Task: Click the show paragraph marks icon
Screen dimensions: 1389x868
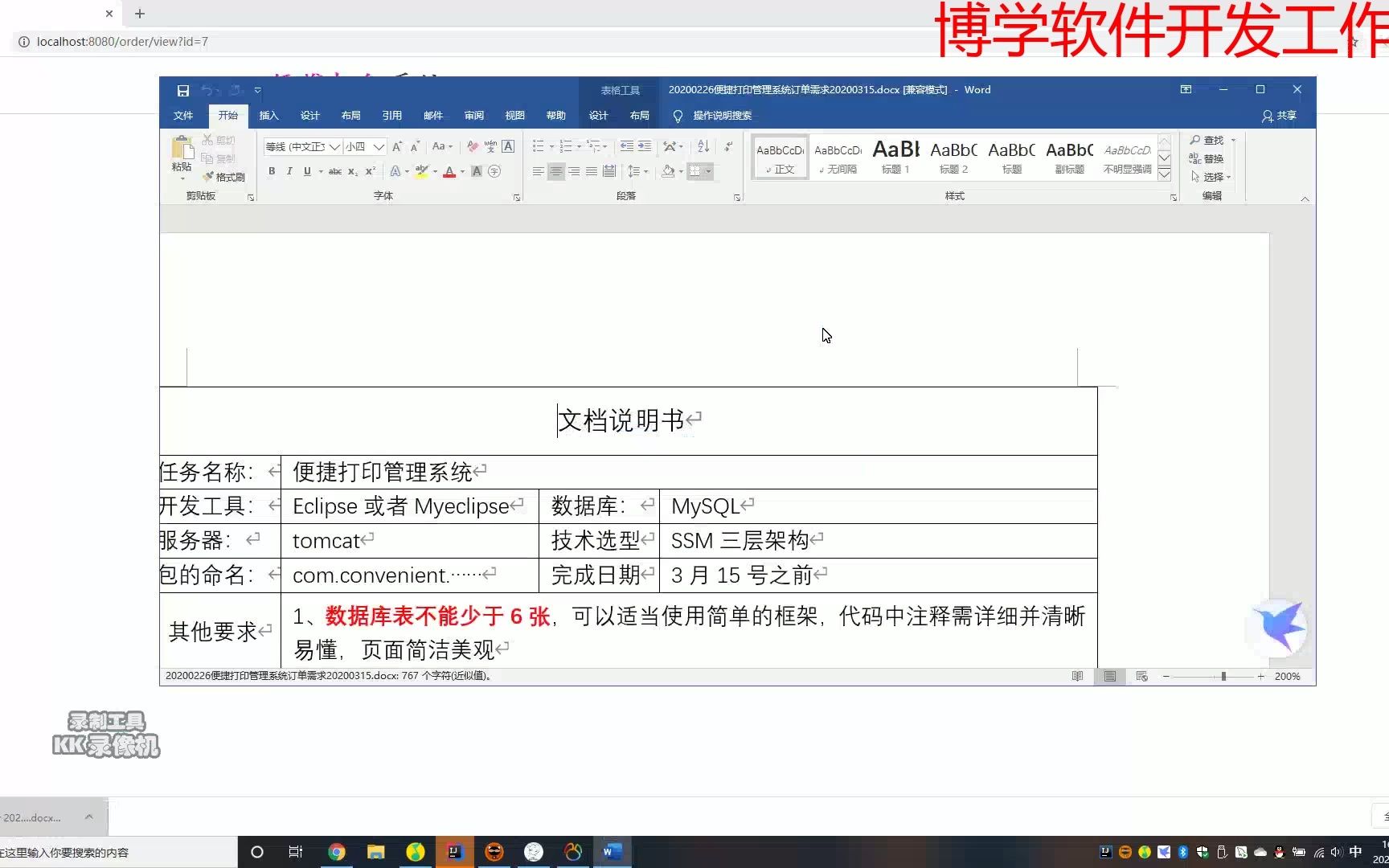Action: click(x=728, y=146)
